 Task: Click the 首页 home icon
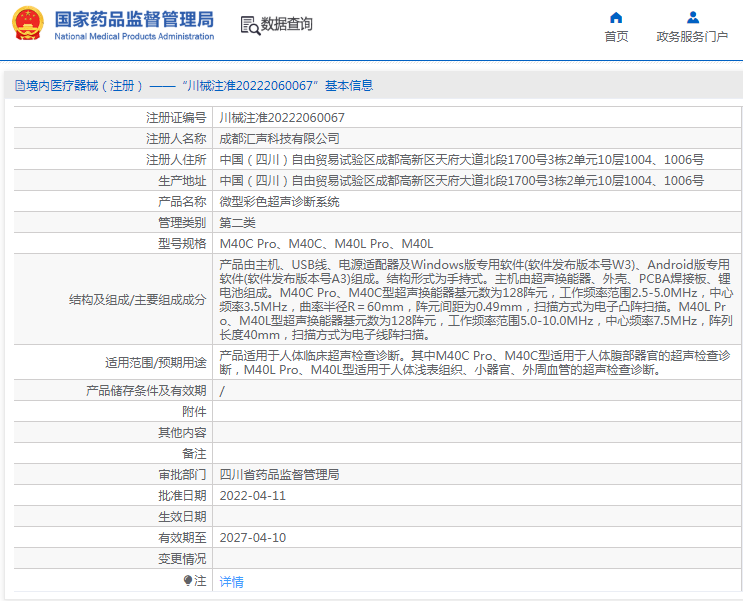tap(616, 18)
